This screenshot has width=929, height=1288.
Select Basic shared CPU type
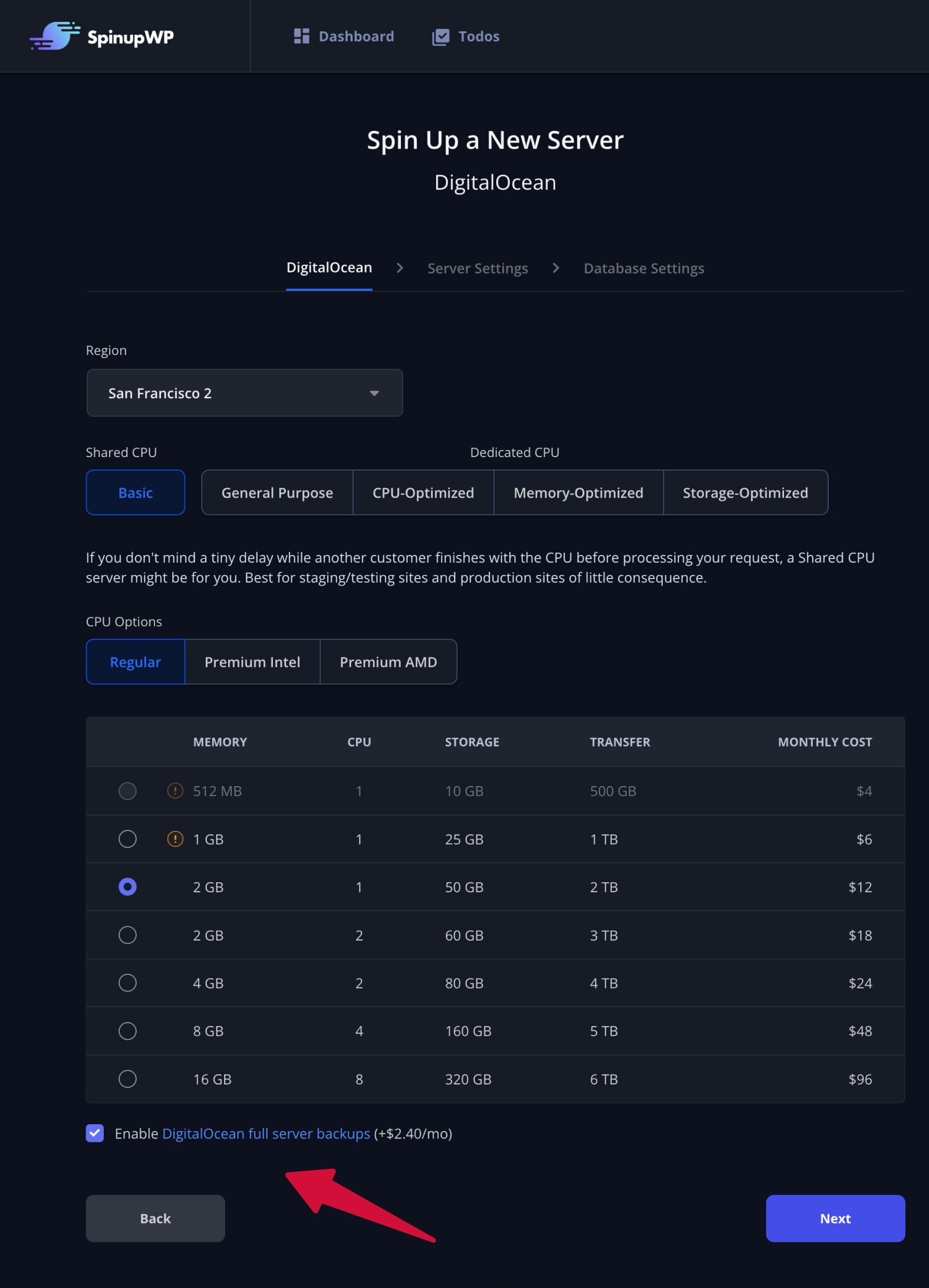[x=136, y=492]
